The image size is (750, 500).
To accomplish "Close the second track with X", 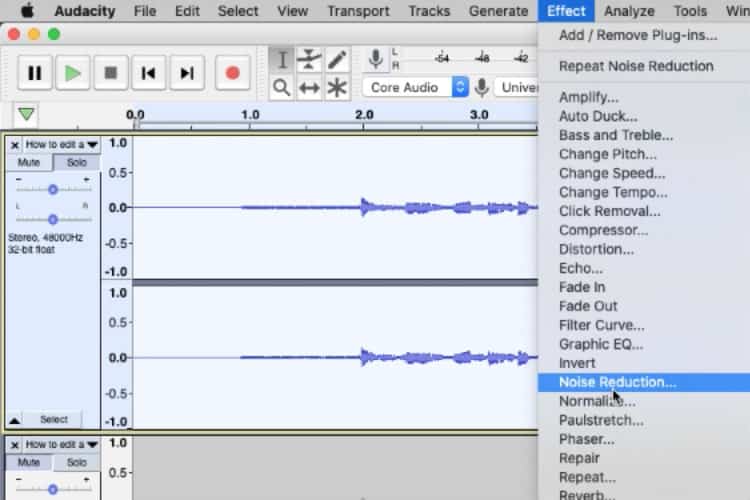I will pyautogui.click(x=15, y=445).
